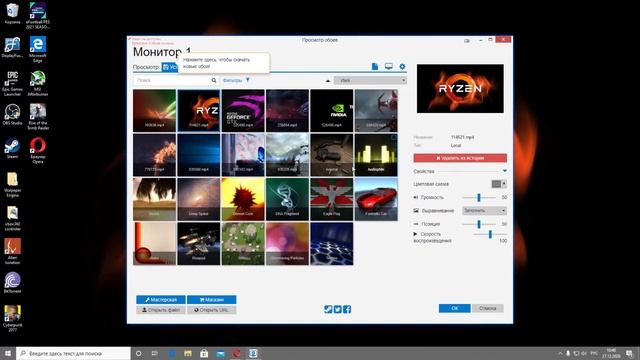Open Microsoft Store in taskbar
Screen dimensions: 640x360
coord(204,353)
